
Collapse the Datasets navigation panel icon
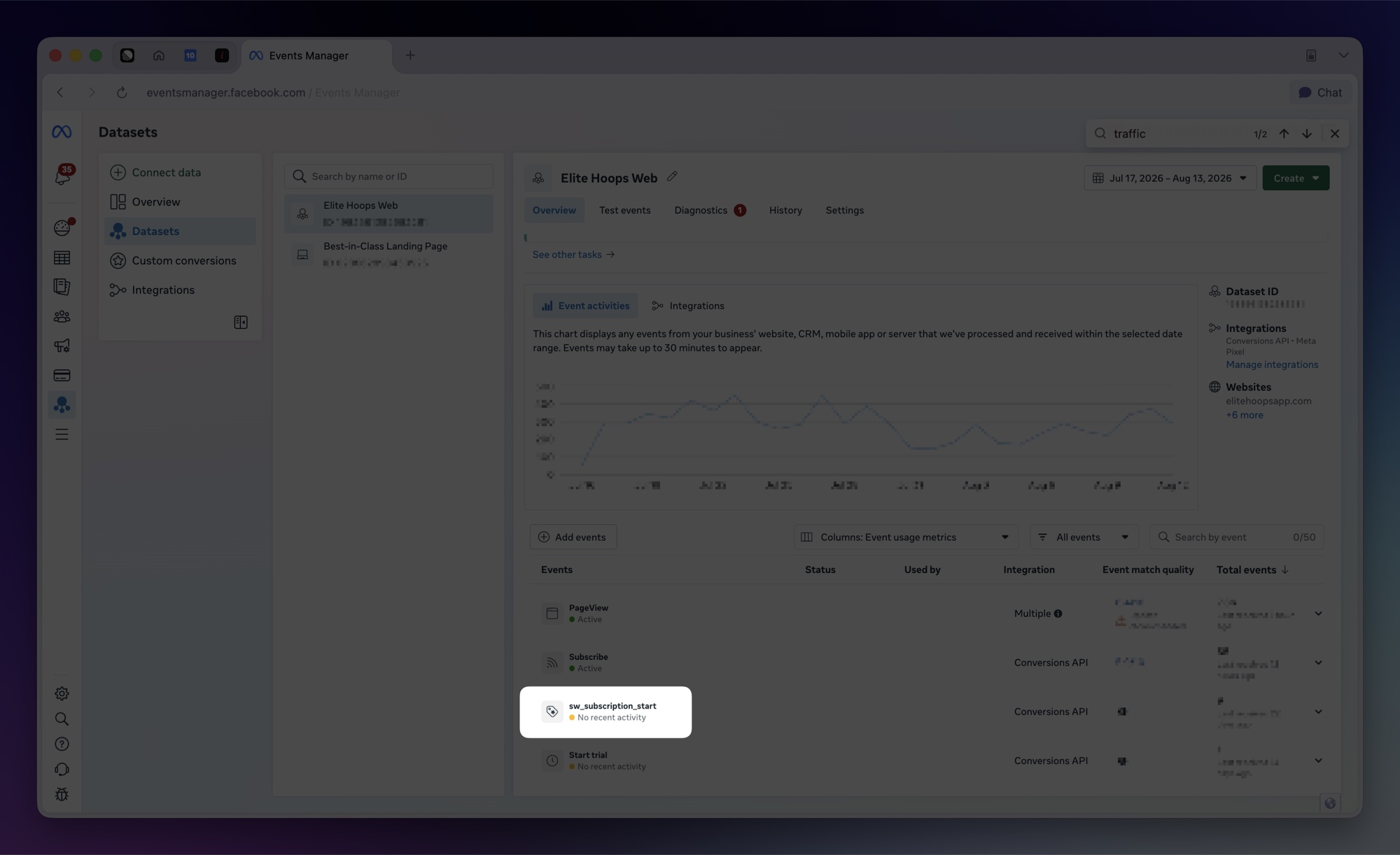click(241, 322)
